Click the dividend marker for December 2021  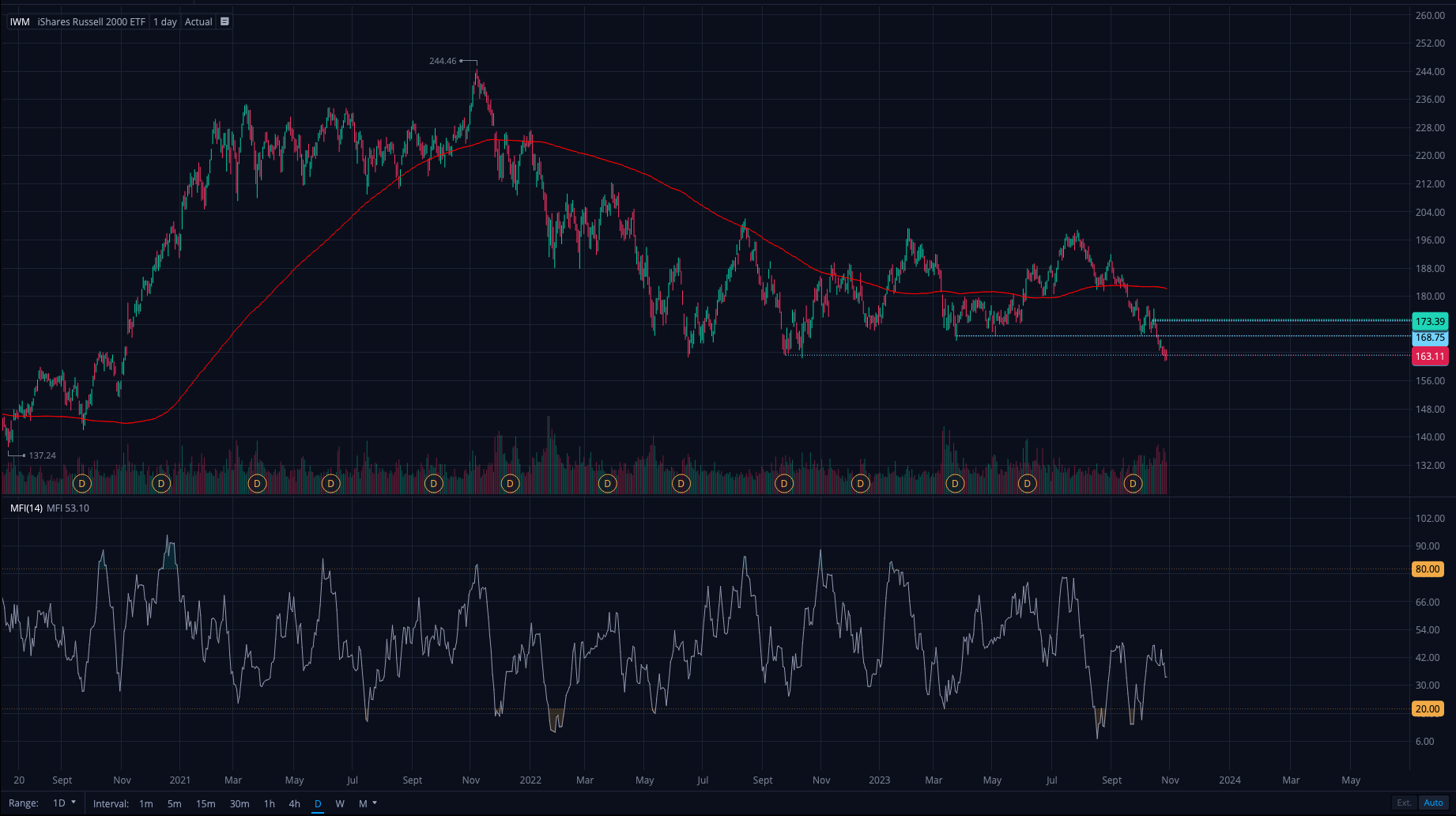pyautogui.click(x=510, y=483)
